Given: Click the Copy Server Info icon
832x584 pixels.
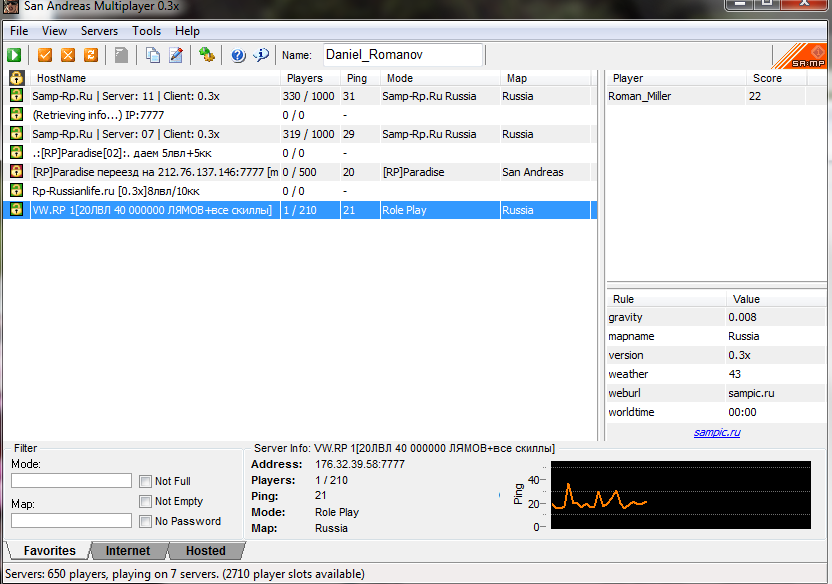Looking at the screenshot, I should click(153, 55).
